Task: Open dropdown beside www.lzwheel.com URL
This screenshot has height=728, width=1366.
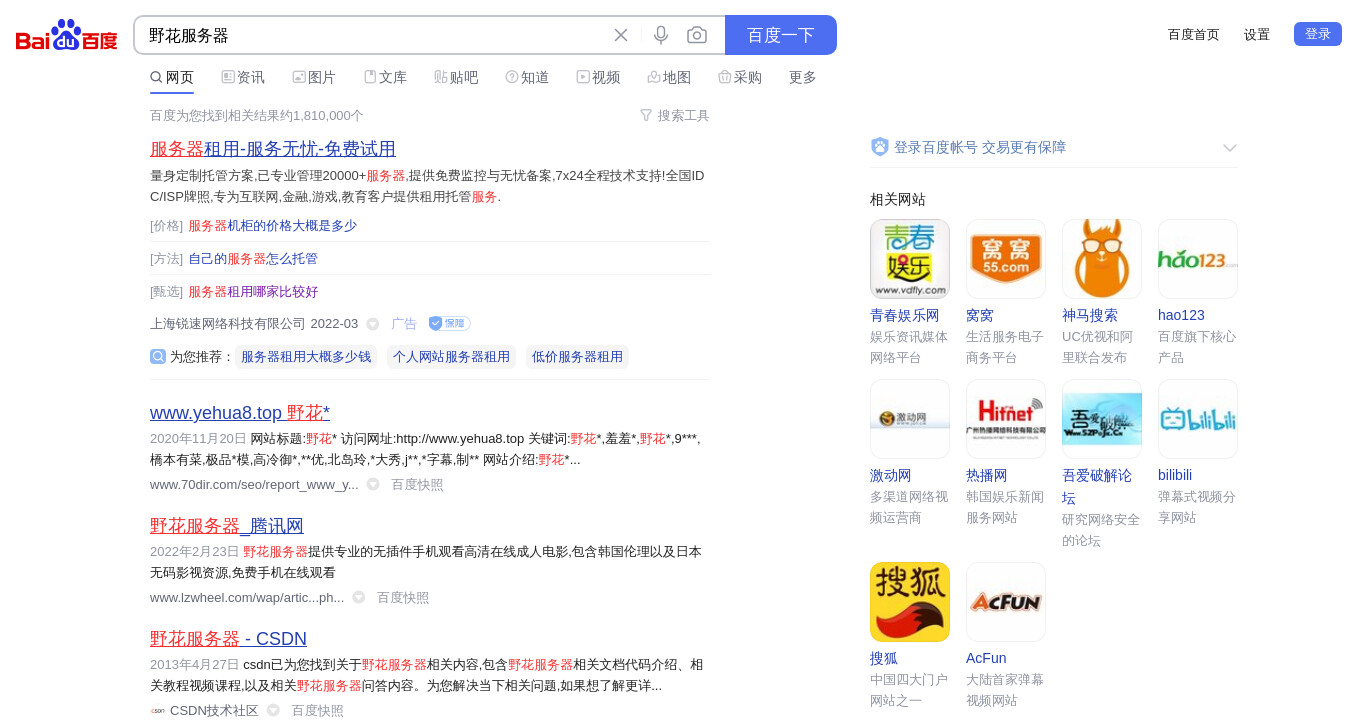Action: 359,597
